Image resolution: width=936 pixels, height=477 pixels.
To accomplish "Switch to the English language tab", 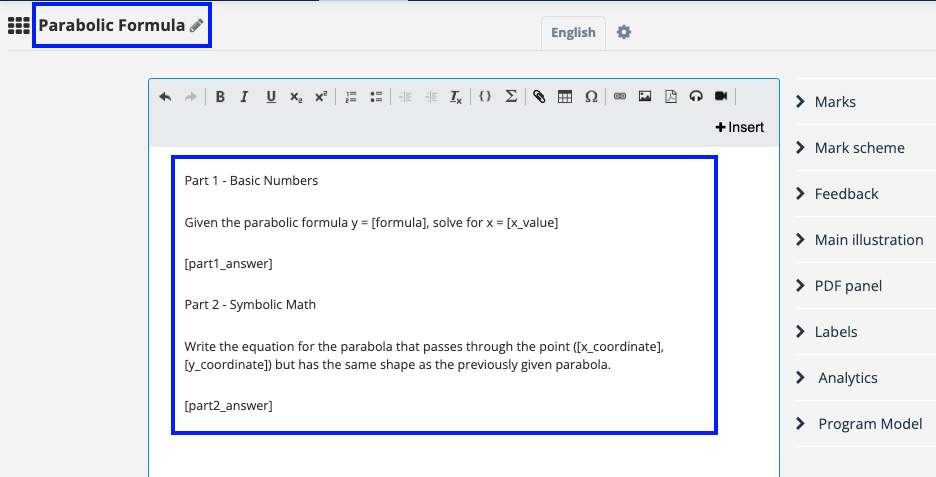I will [x=573, y=32].
